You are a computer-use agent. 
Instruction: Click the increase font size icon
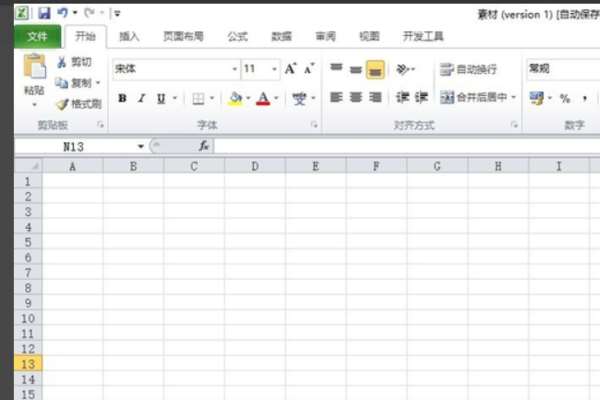point(290,69)
